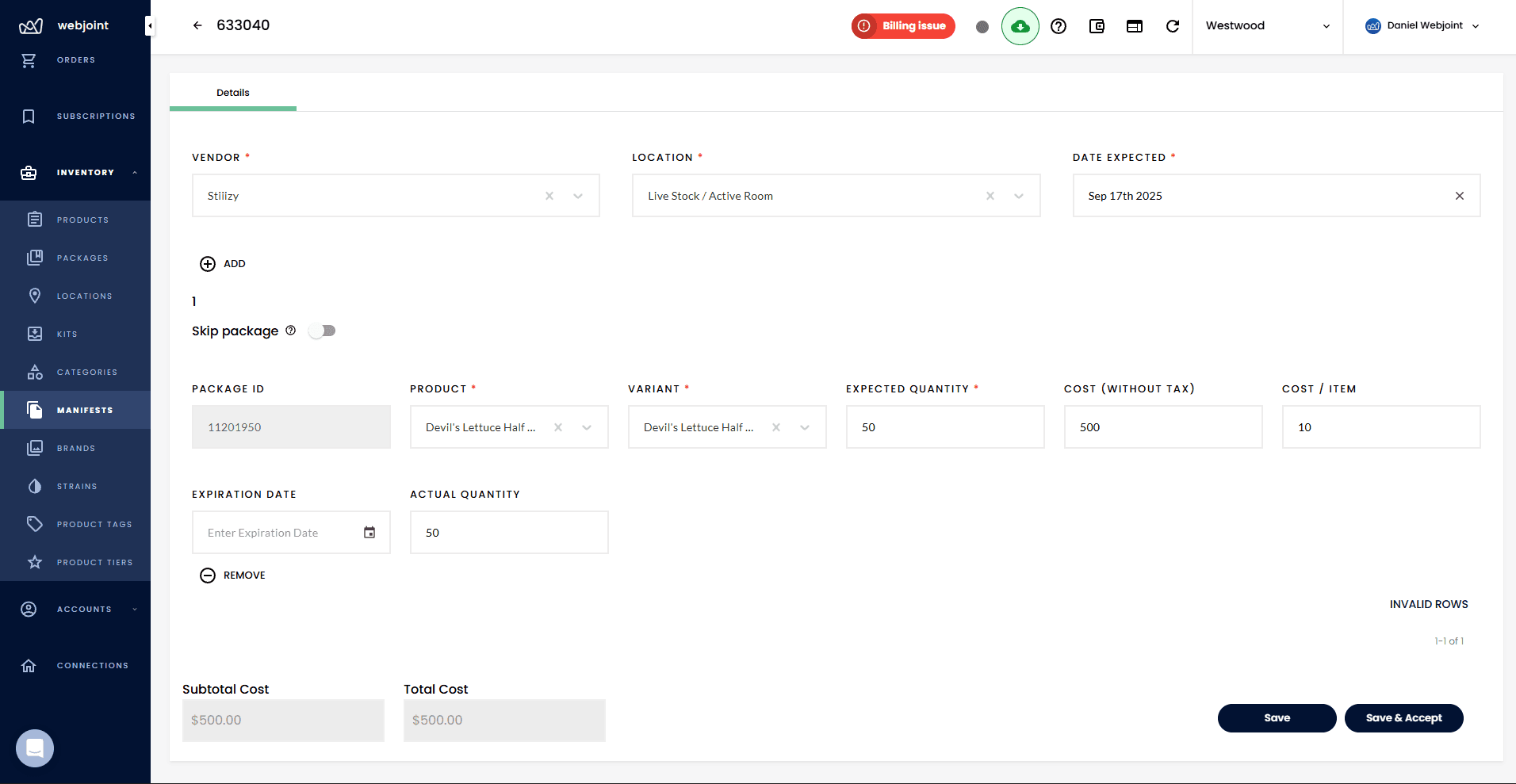
Task: Open the Daniel Webjoint account menu
Action: [1422, 25]
